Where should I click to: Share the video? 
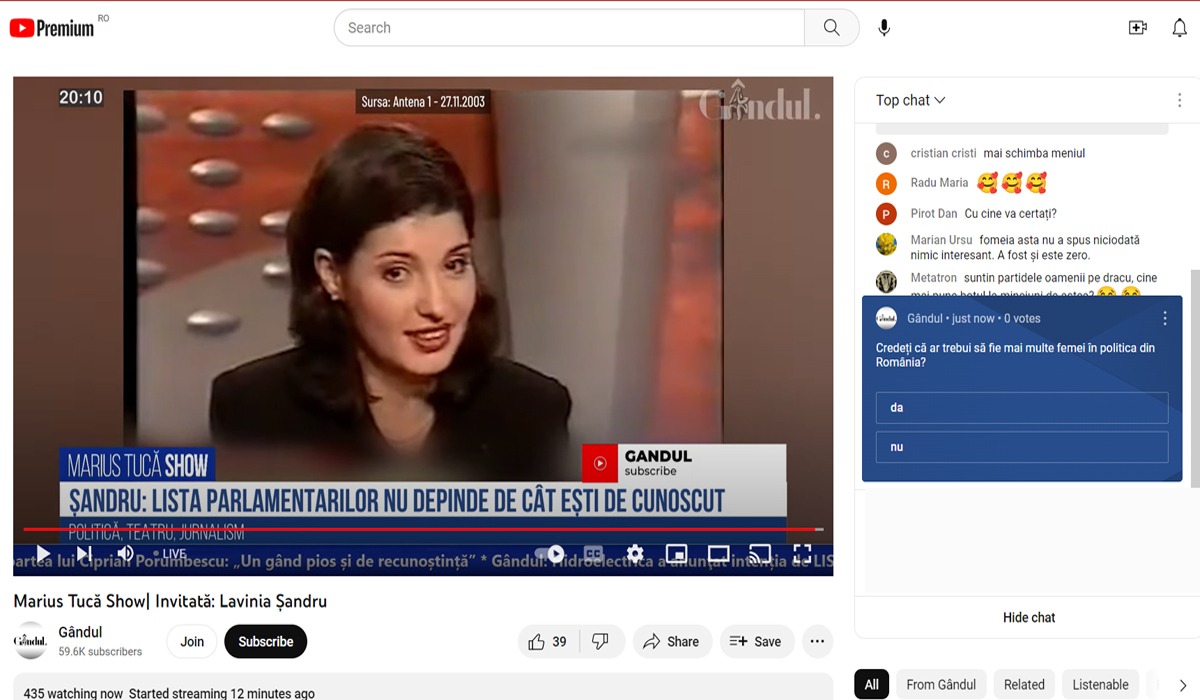[671, 642]
